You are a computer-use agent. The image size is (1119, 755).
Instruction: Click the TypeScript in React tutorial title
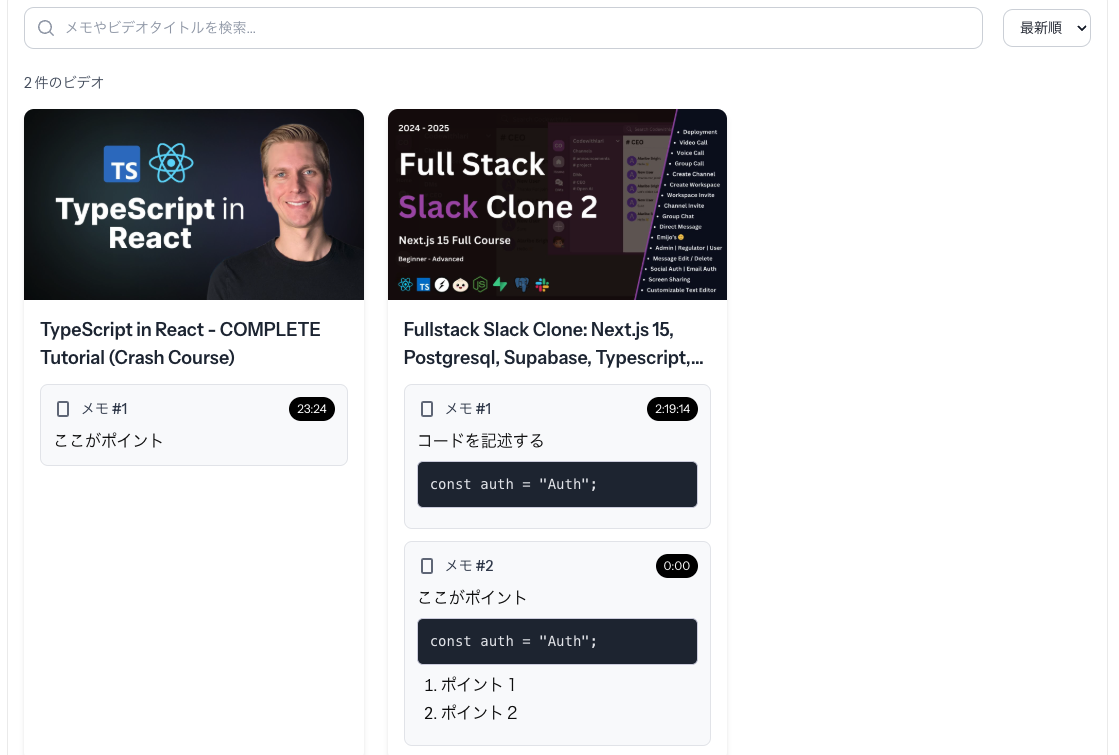coord(180,343)
